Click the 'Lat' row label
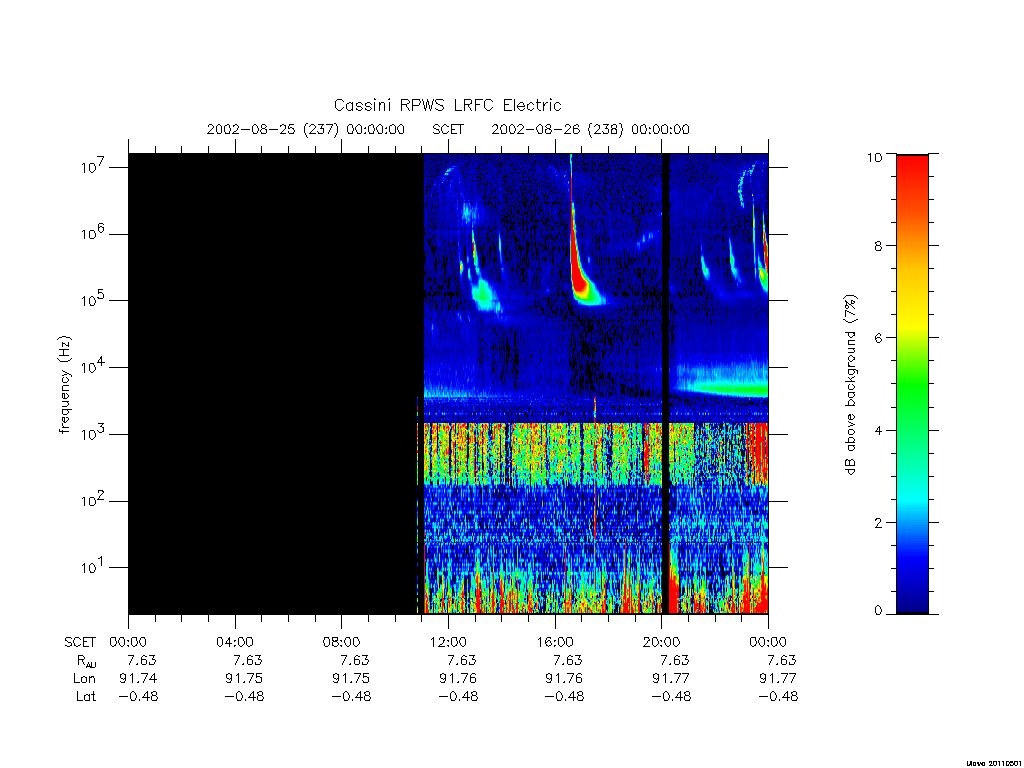 point(86,696)
